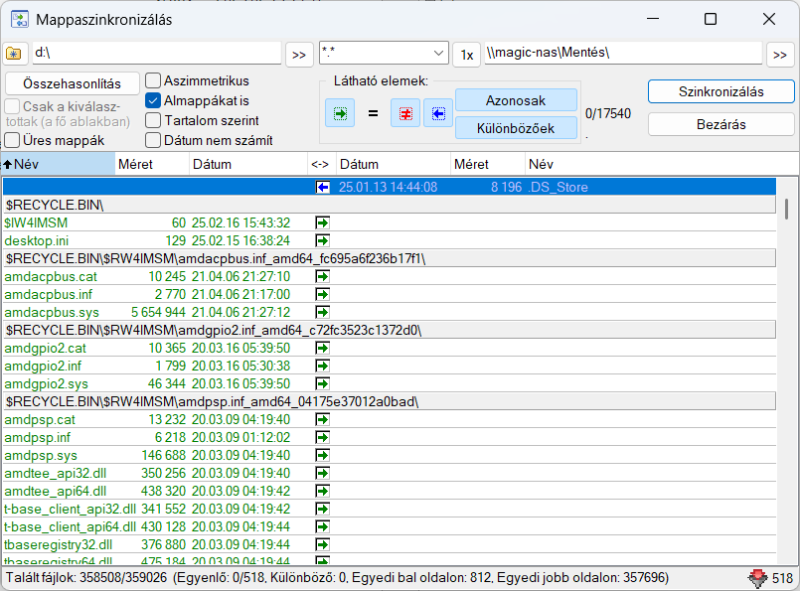
Task: Click green arrow beside amdgpio2.cat
Action: (322, 348)
